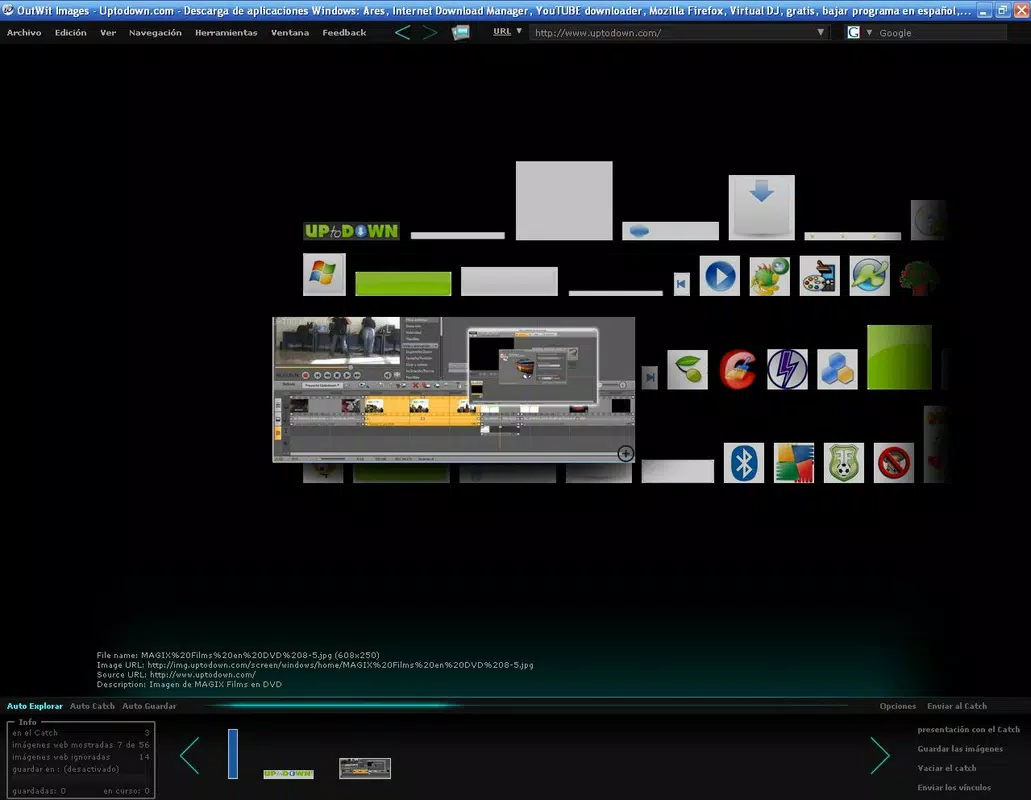Click the Source URL text line
Screen dimensions: 1031x800
point(176,674)
